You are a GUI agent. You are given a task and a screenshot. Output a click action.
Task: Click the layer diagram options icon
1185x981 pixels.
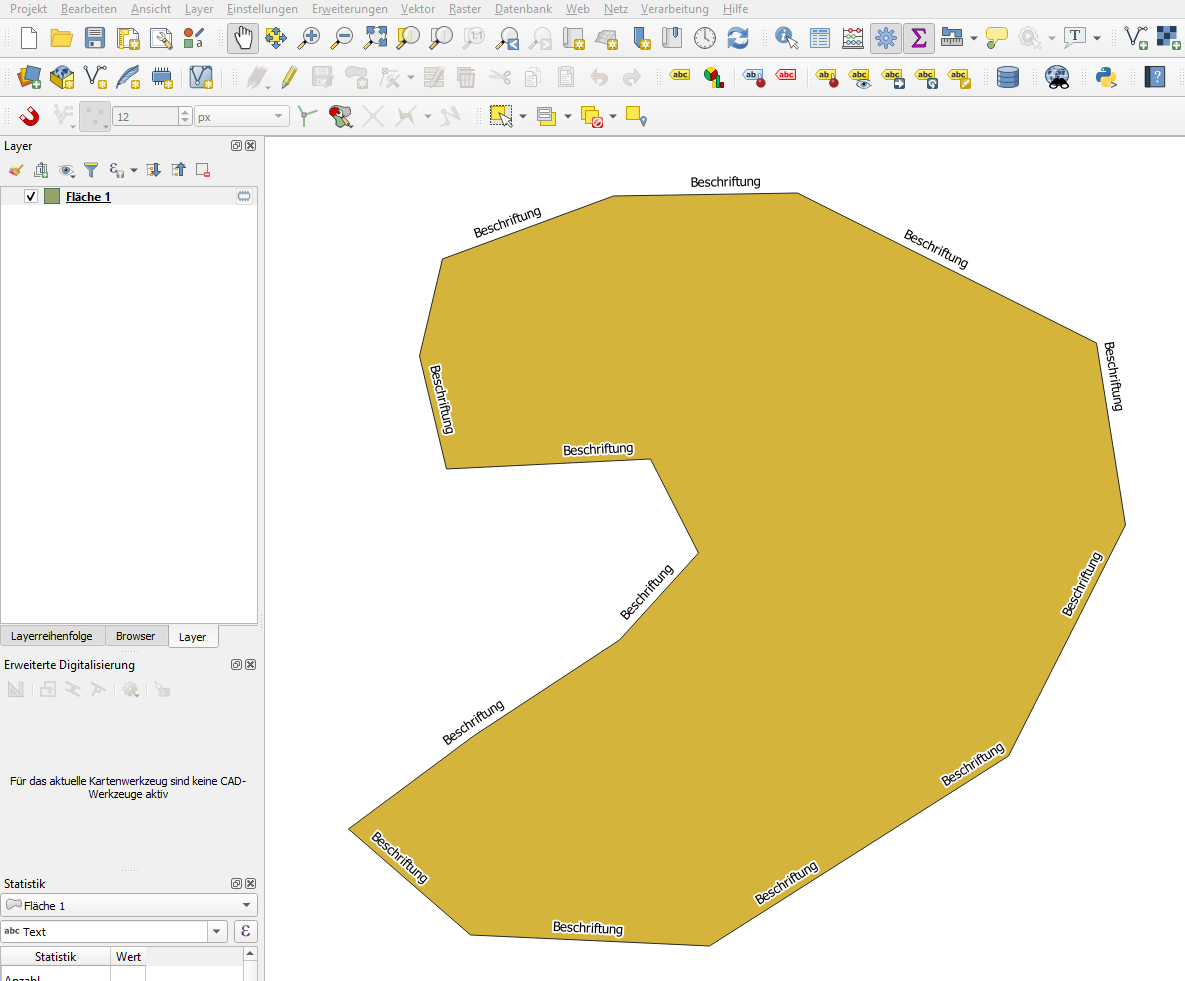click(712, 77)
